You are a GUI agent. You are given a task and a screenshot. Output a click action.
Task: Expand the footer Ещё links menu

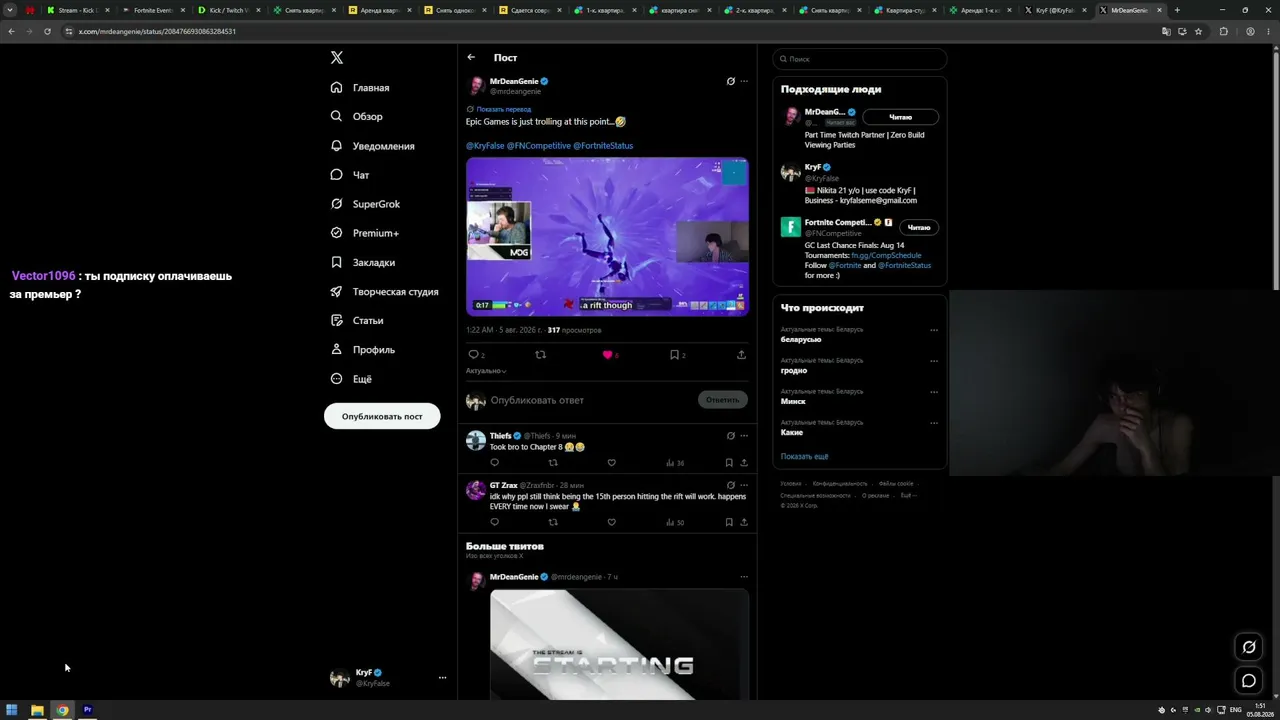point(908,495)
